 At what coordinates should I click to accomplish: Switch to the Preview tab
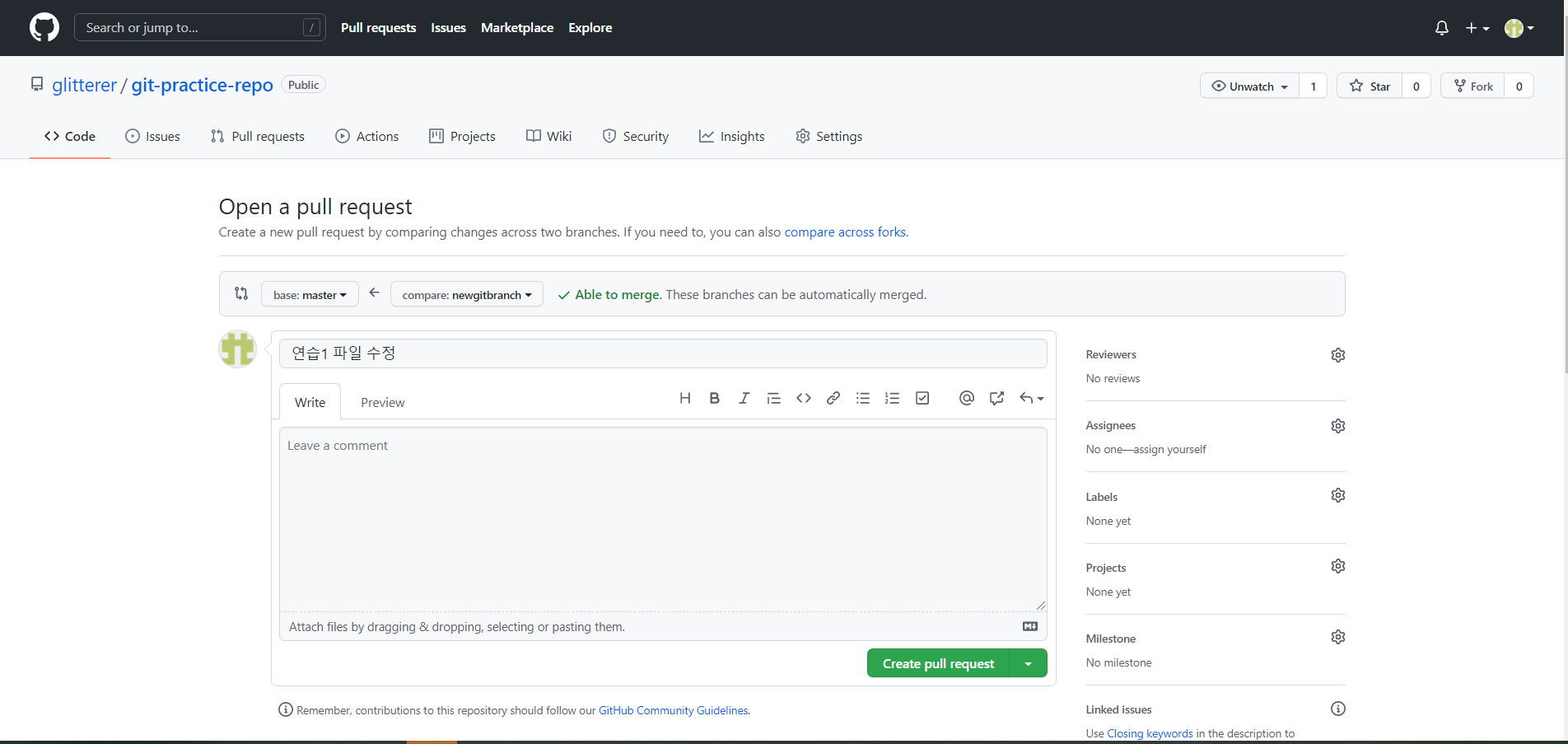coord(382,402)
